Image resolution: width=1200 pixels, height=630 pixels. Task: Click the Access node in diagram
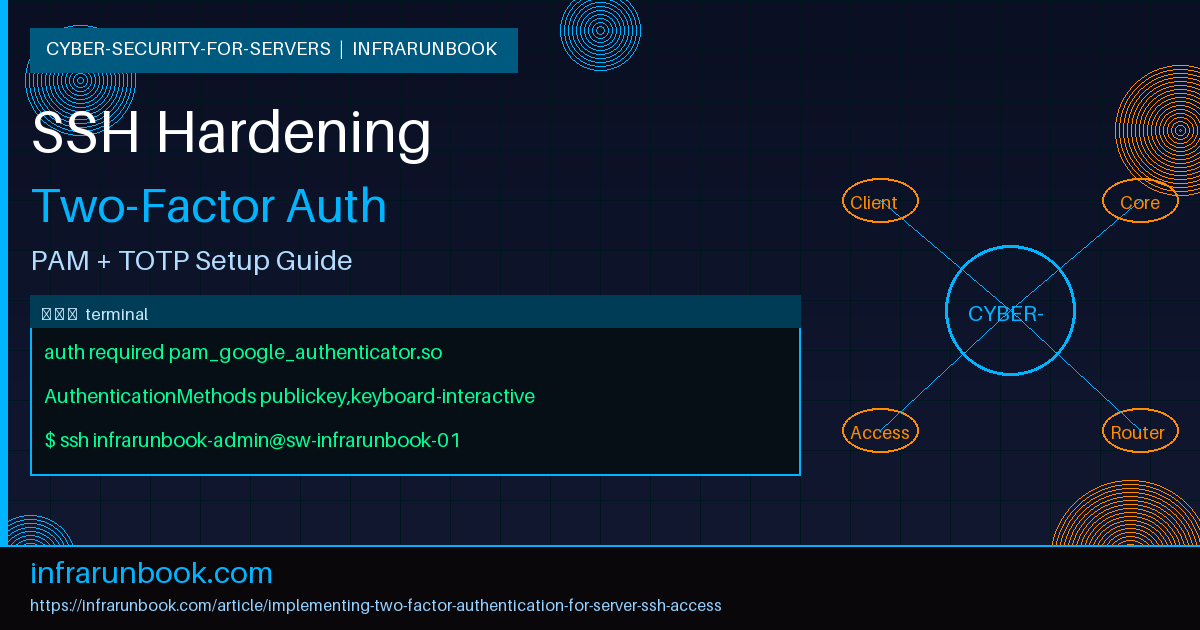(880, 431)
